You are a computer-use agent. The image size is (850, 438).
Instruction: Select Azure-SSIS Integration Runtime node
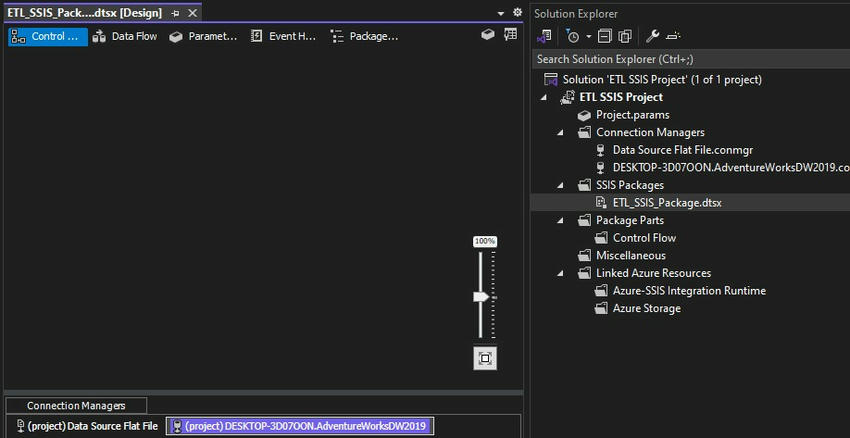coord(689,291)
